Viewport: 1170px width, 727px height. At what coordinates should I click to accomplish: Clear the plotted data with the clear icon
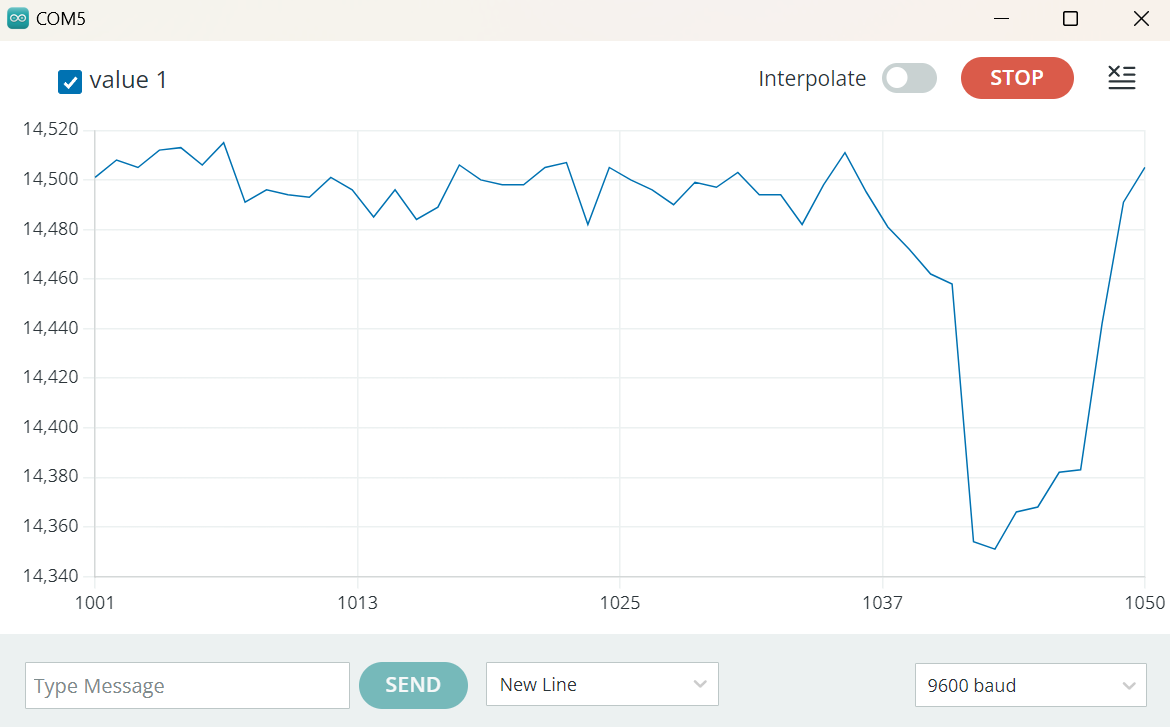(1122, 78)
